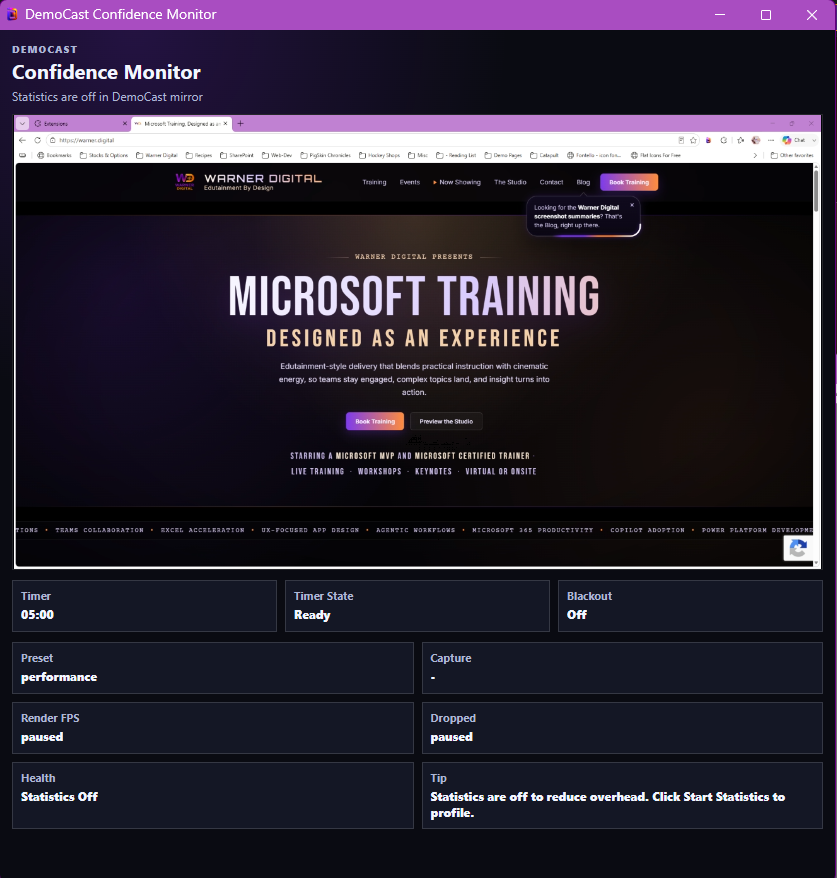Open the PigSkin Chronicles bookmark folder

click(x=326, y=155)
